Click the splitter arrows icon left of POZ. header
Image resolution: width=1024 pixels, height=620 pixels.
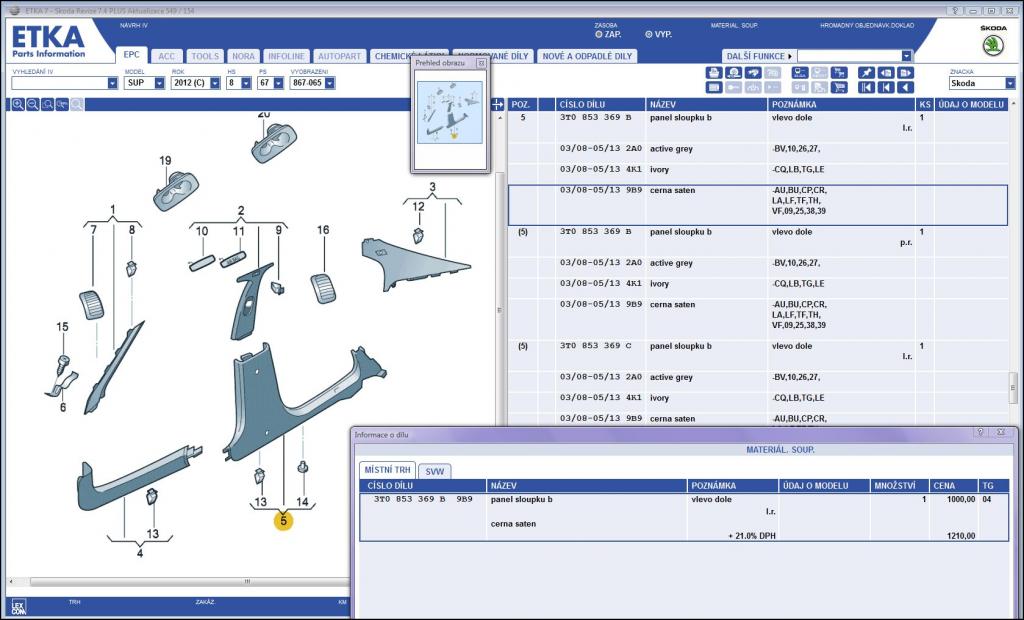click(498, 105)
